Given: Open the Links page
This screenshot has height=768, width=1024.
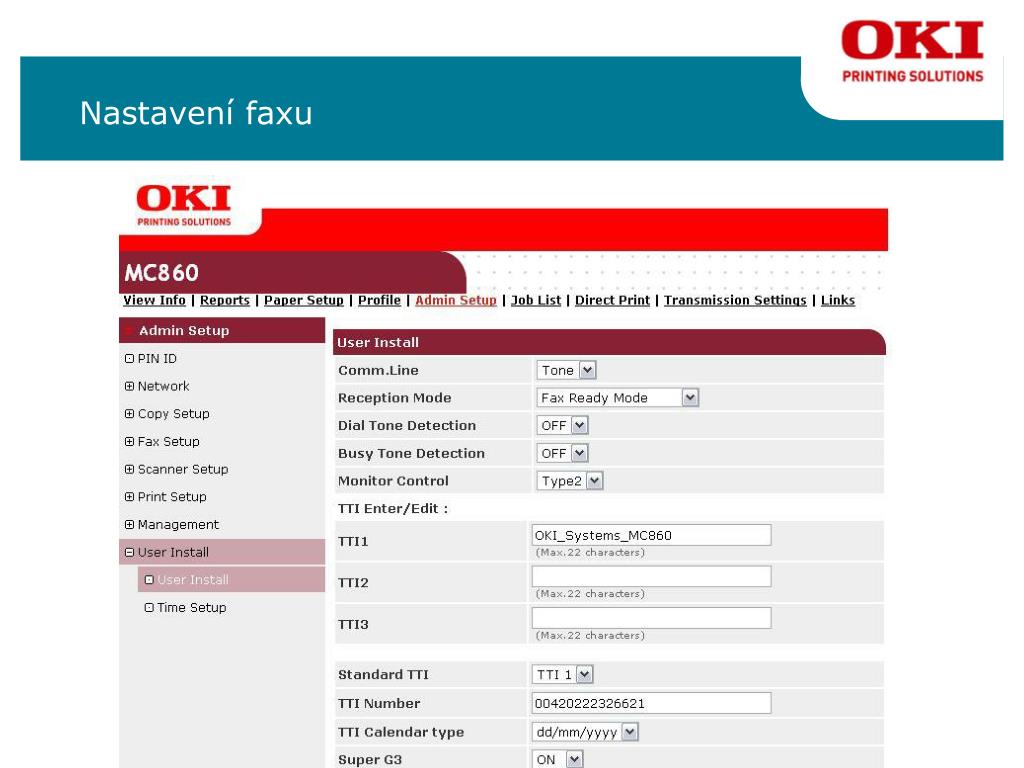Looking at the screenshot, I should [x=838, y=300].
